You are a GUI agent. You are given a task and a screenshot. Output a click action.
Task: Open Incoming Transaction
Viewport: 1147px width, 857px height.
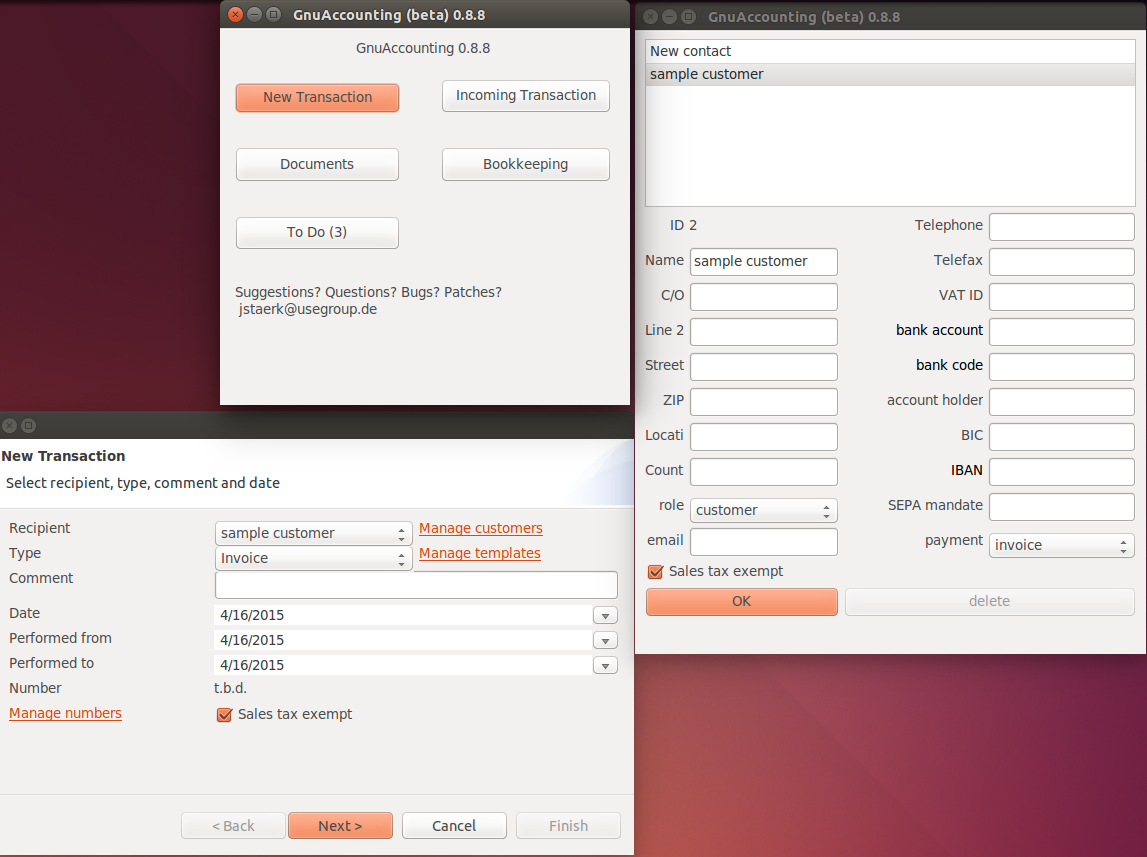[x=525, y=96]
